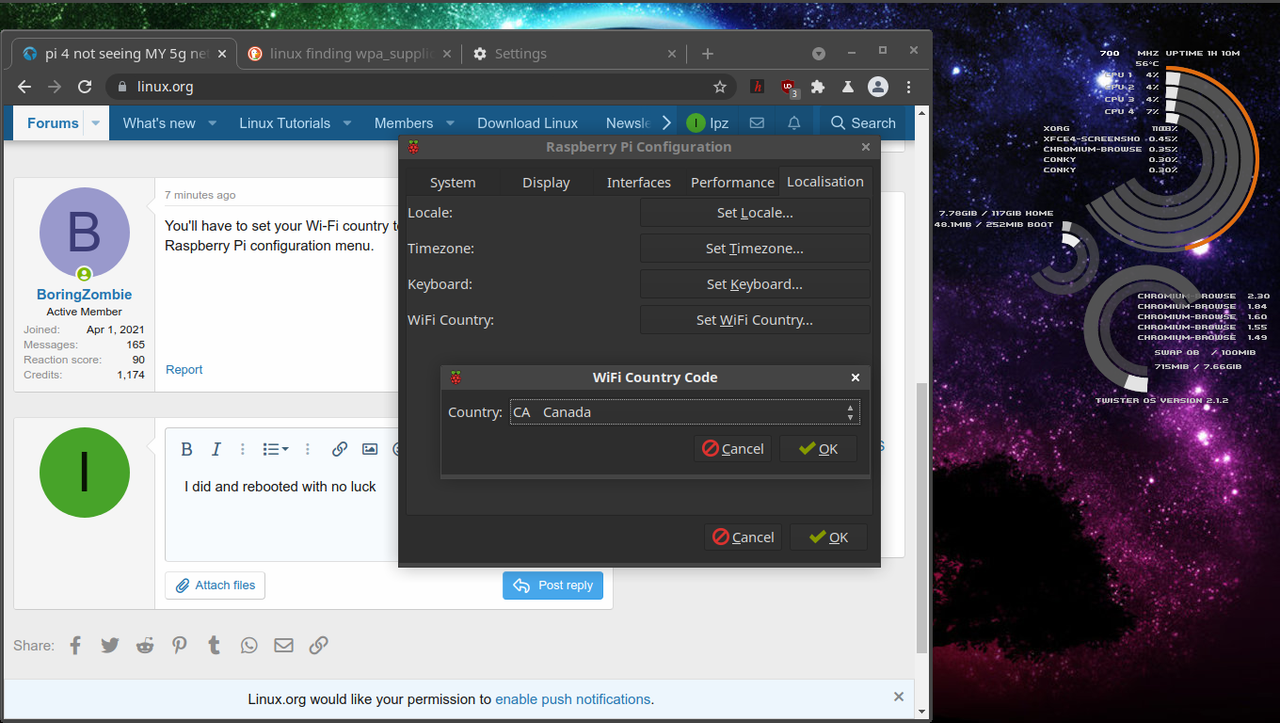Click the Set WiFi Country button
Viewport: 1280px width, 723px height.
tap(755, 320)
